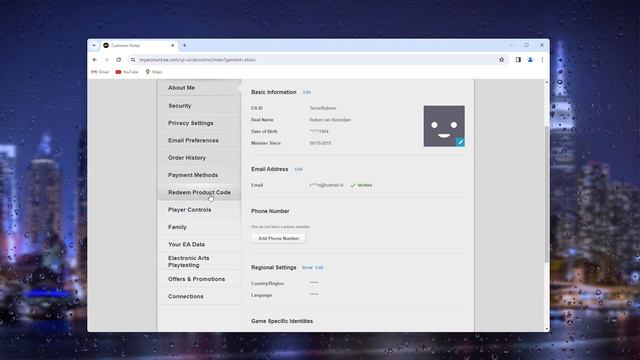The width and height of the screenshot is (640, 360).
Task: Open the YouTube bookmark
Action: pyautogui.click(x=127, y=72)
